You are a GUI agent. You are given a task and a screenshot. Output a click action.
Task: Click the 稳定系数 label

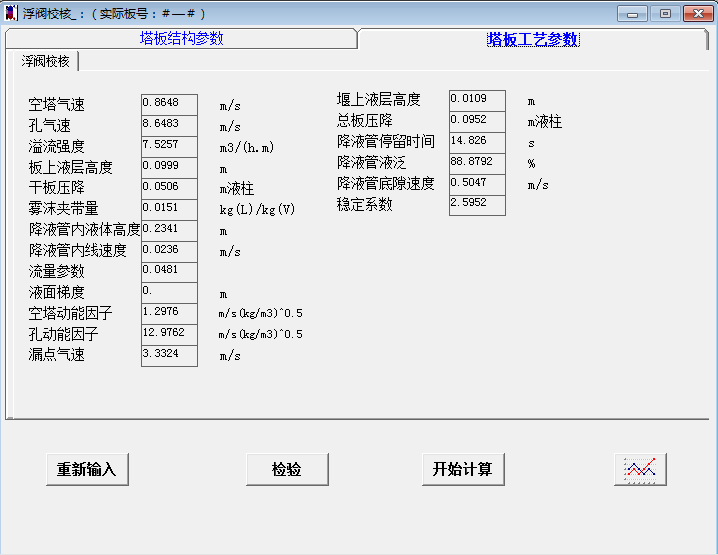(x=364, y=204)
